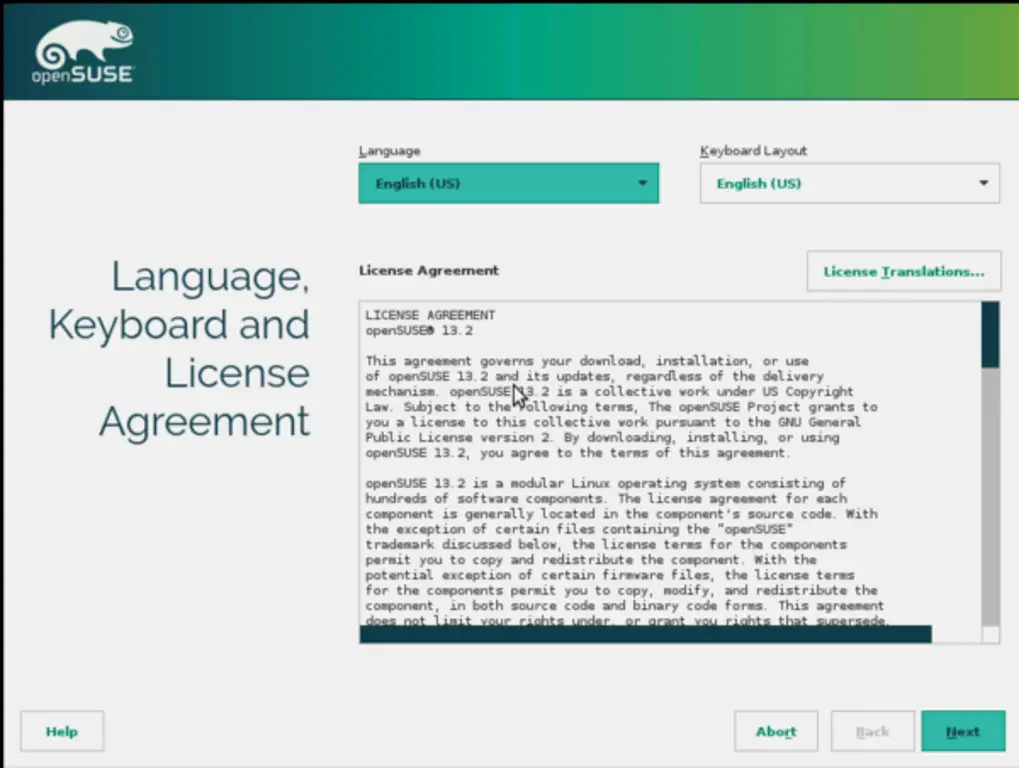Click the disabled Back button
The height and width of the screenshot is (768, 1019).
click(x=872, y=732)
